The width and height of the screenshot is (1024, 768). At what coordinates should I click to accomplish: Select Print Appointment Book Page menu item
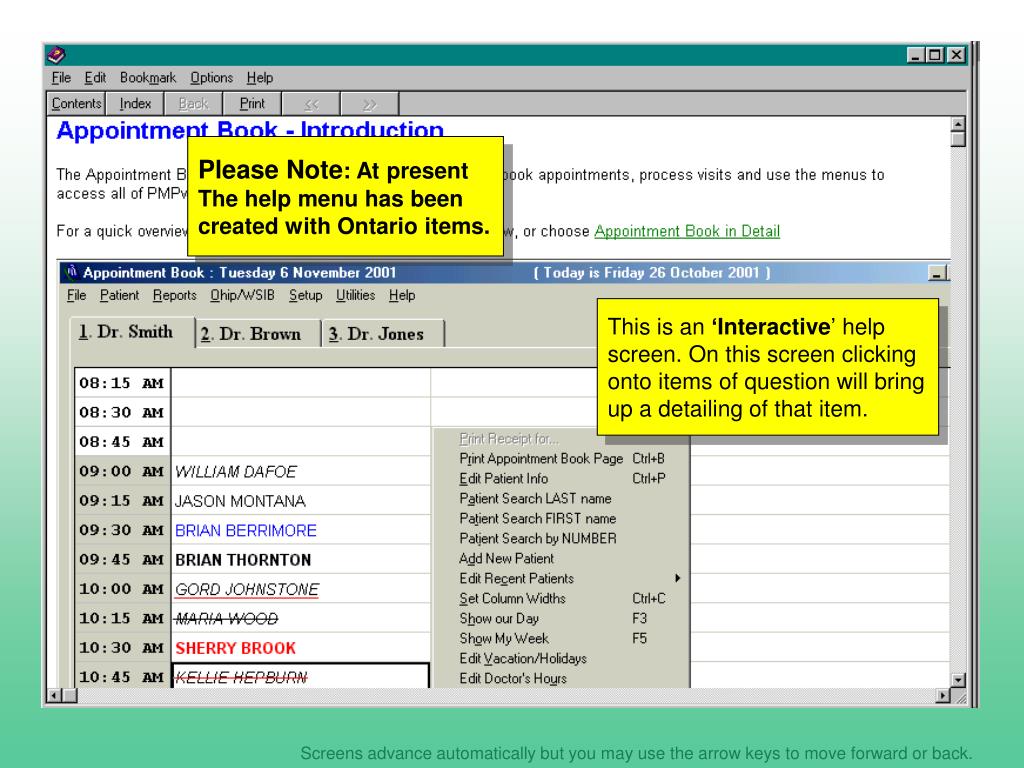562,458
